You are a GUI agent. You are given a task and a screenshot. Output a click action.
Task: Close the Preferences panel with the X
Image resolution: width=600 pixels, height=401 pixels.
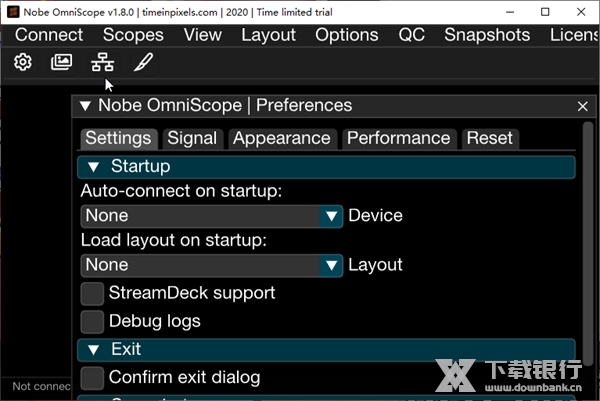click(583, 106)
